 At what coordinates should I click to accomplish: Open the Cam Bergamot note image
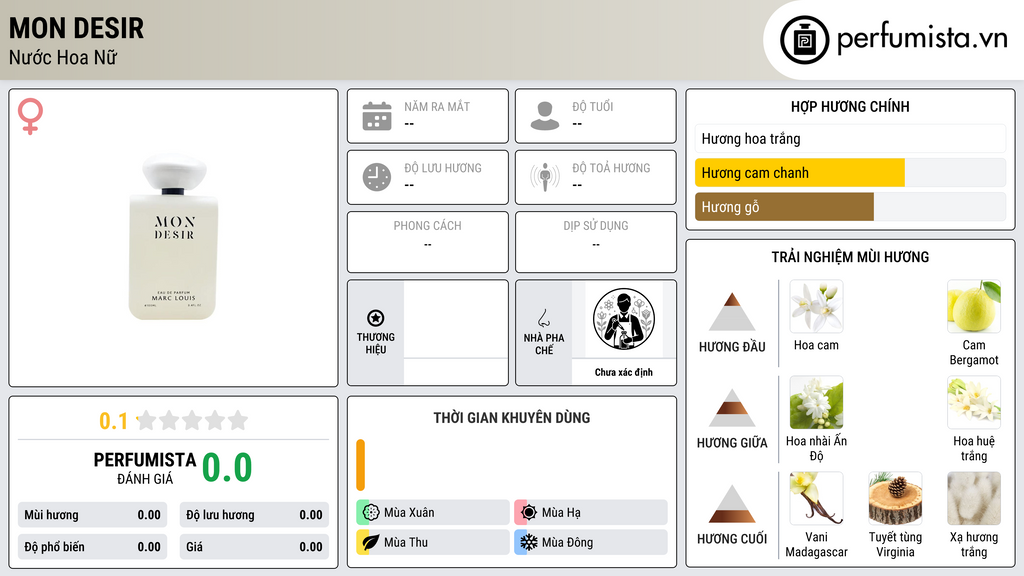[974, 306]
